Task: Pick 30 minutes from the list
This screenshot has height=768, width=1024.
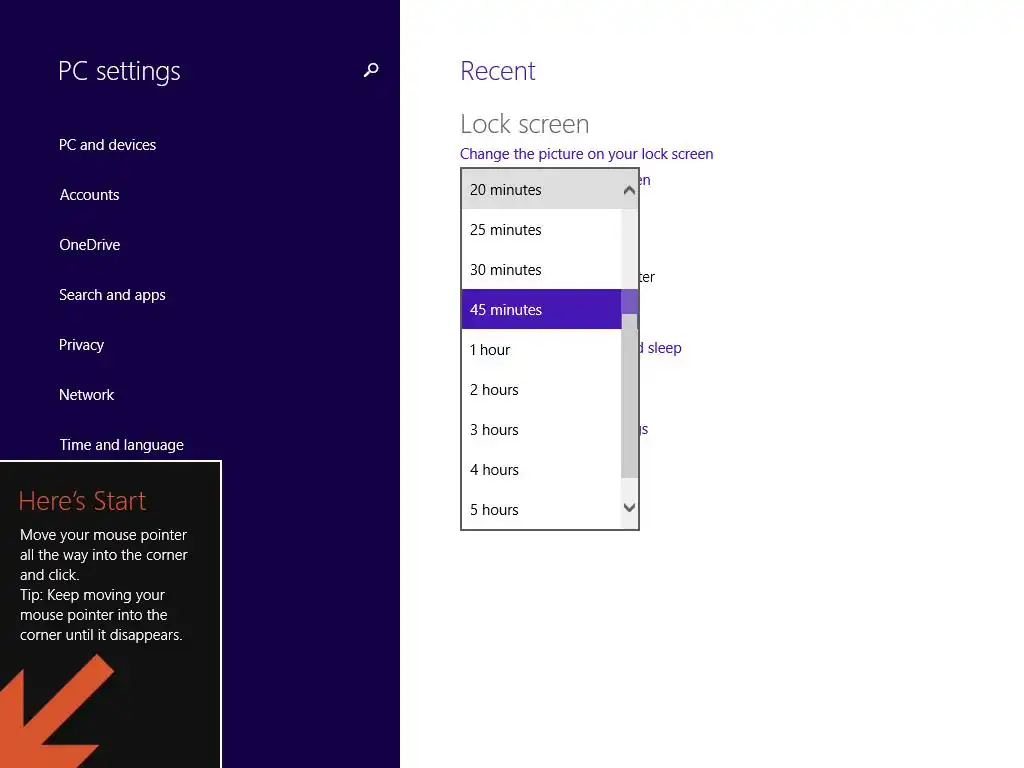Action: click(541, 270)
